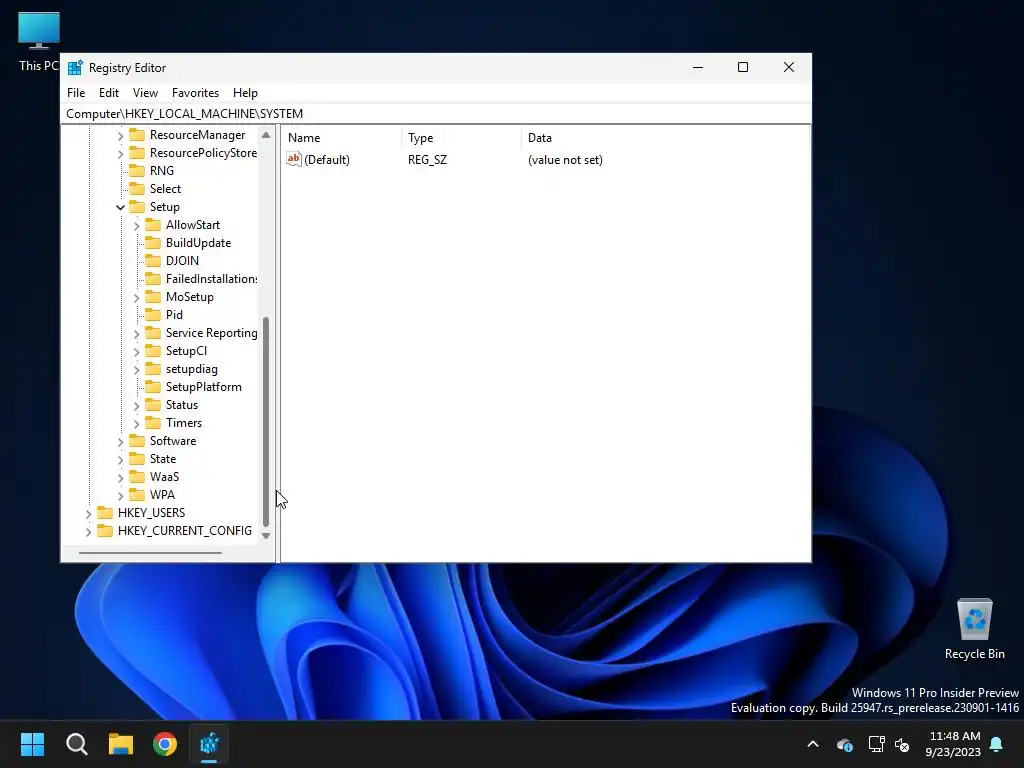Click the (Default) string value icon
Screen dimensions: 1024x768
click(x=294, y=159)
